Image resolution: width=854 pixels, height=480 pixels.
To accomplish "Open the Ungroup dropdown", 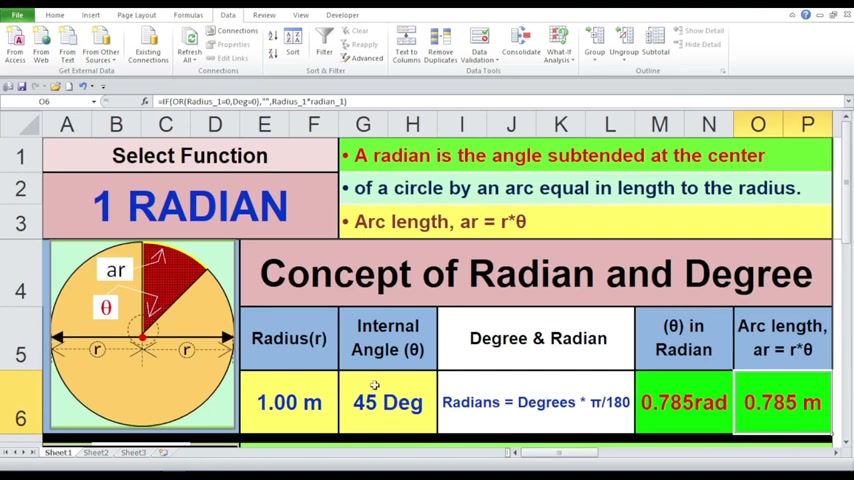I will pos(624,45).
